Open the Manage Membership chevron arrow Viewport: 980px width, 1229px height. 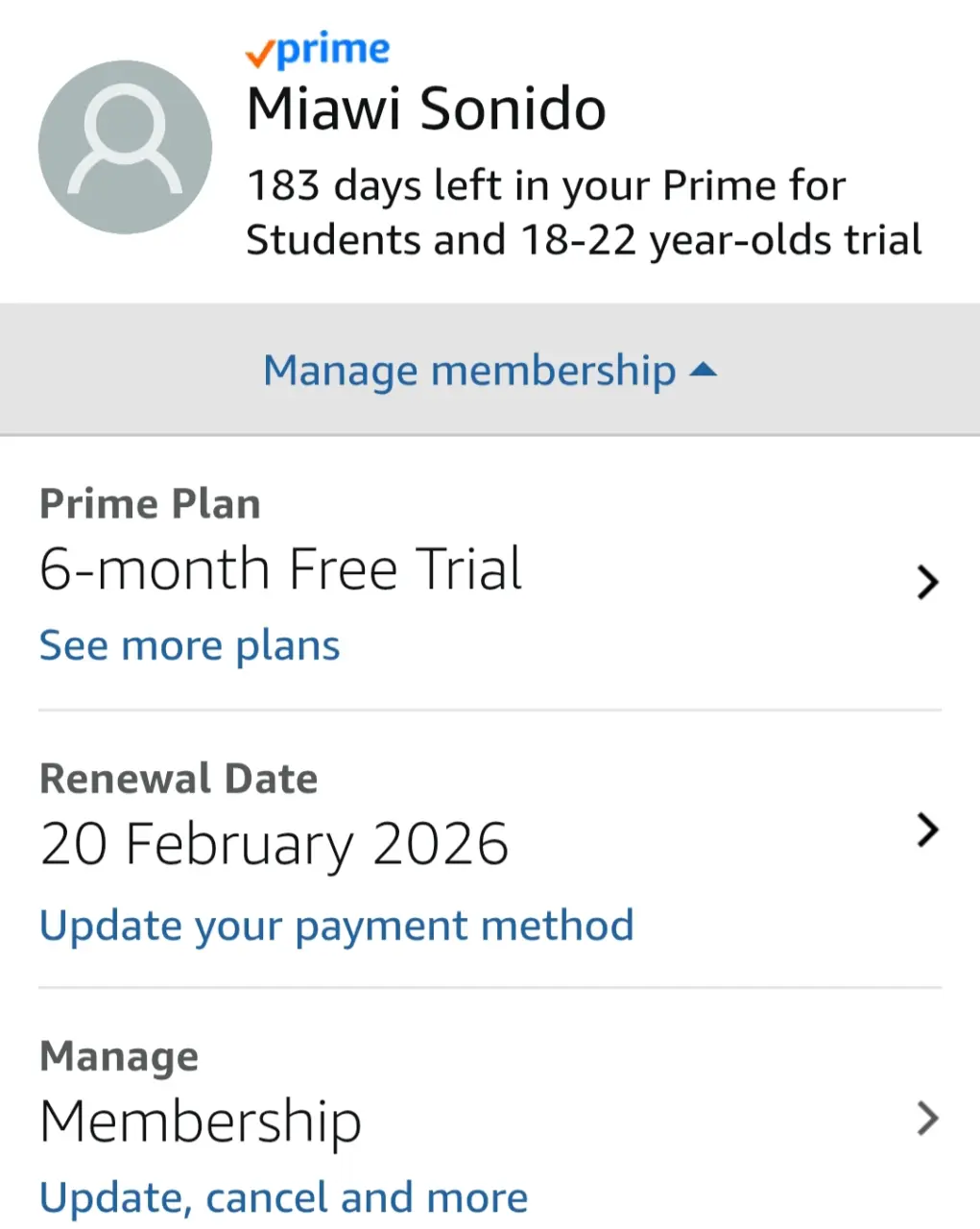click(x=927, y=1119)
